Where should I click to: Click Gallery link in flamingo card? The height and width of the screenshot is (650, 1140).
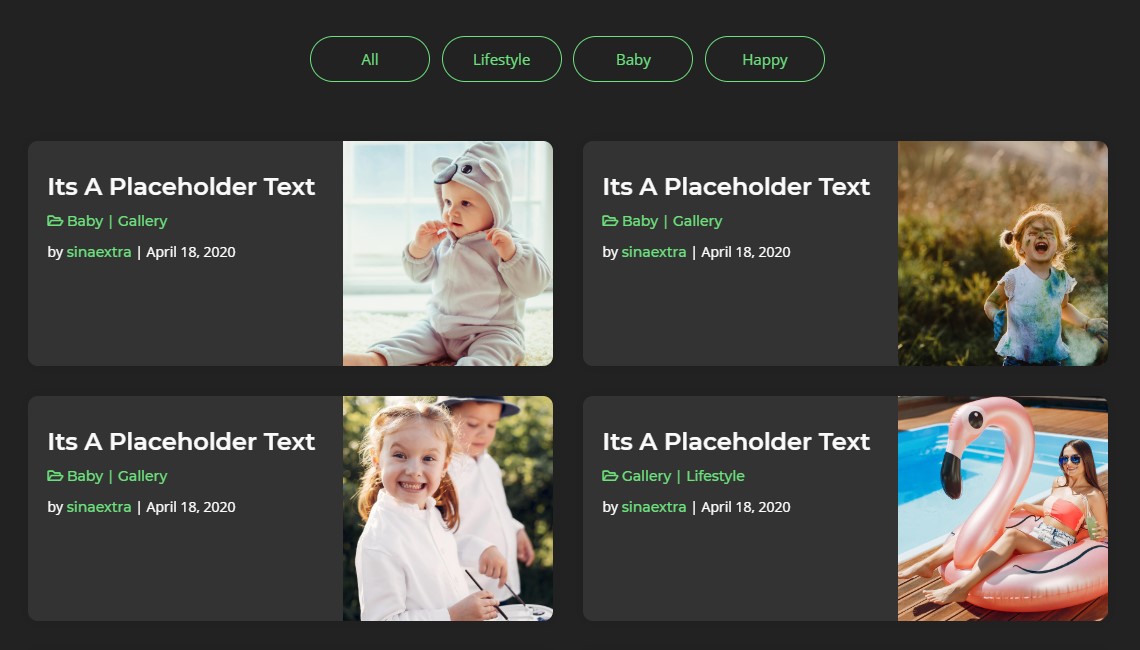646,476
